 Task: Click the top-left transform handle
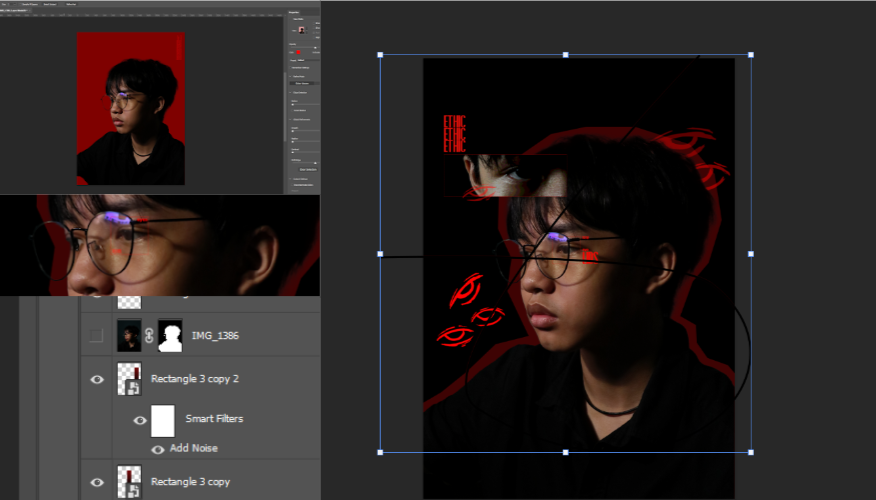tap(380, 55)
